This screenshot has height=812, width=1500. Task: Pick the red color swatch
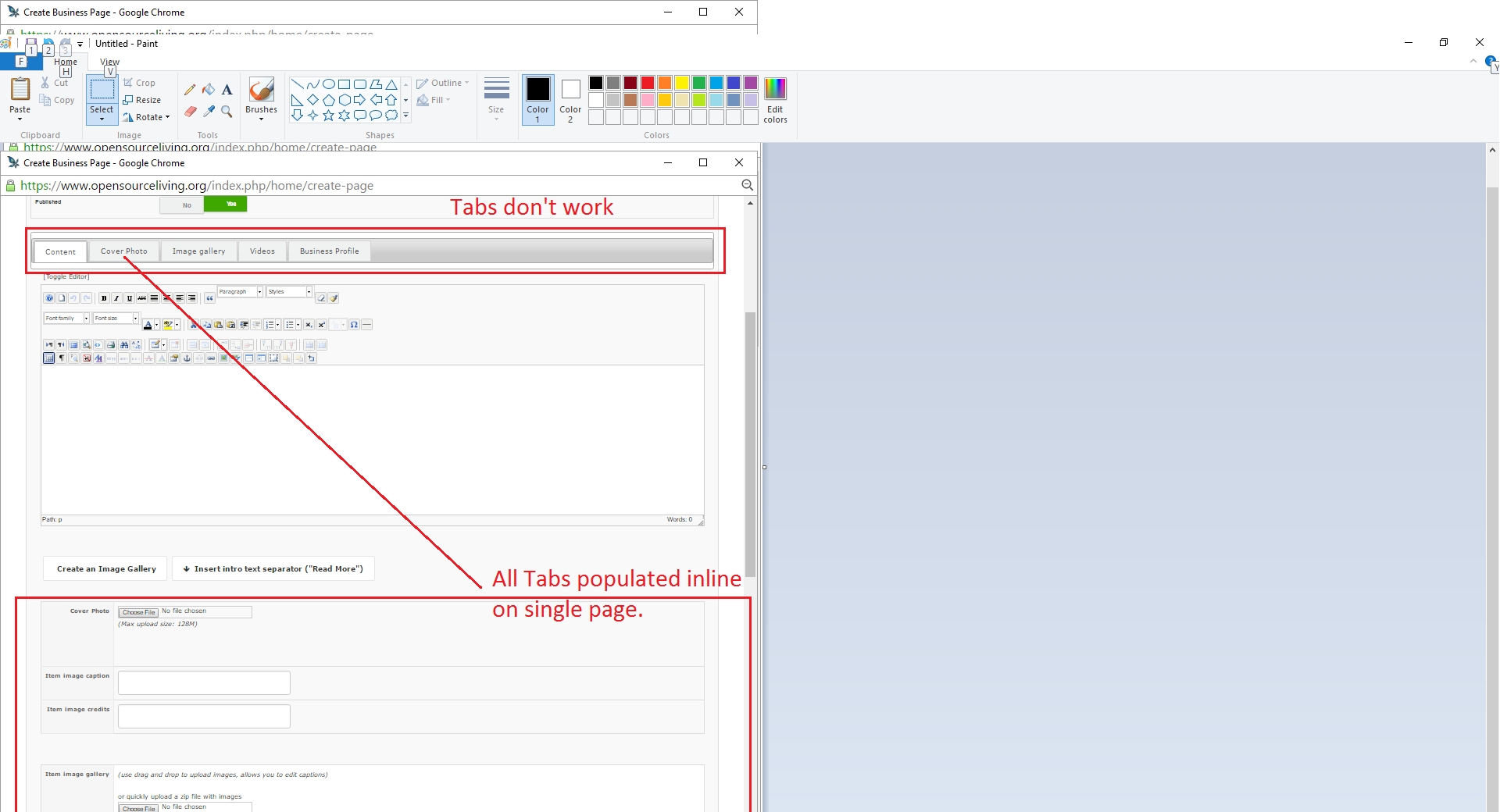click(648, 83)
